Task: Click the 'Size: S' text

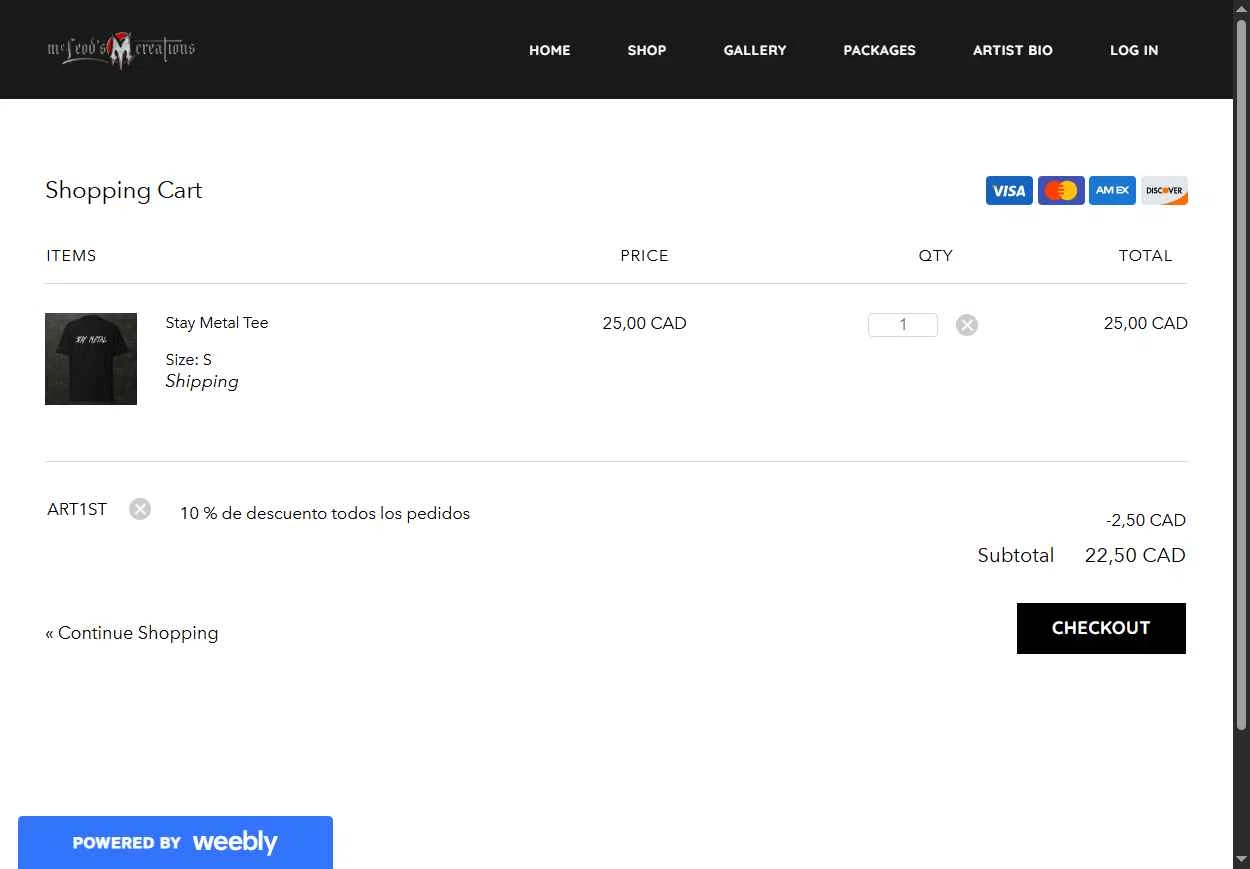Action: (189, 360)
